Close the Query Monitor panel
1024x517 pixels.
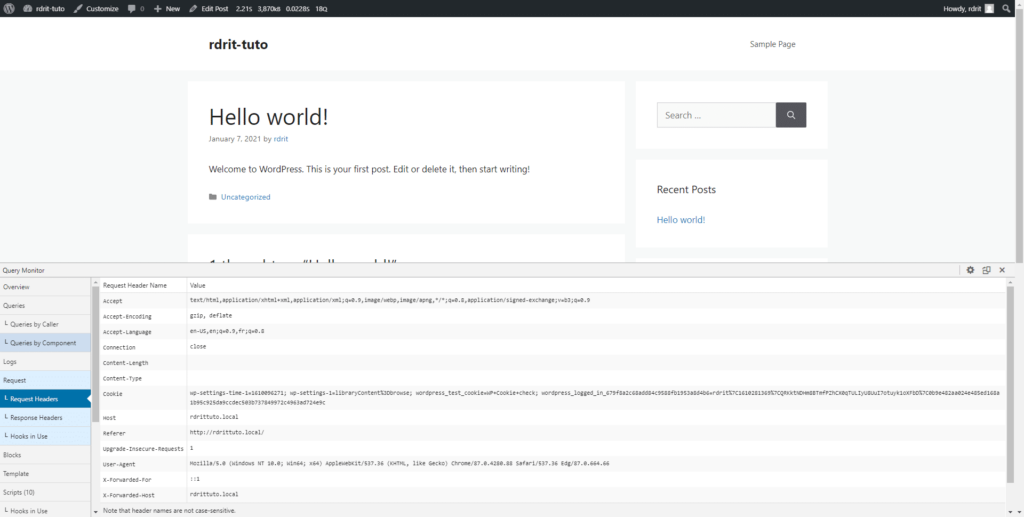coord(1002,270)
